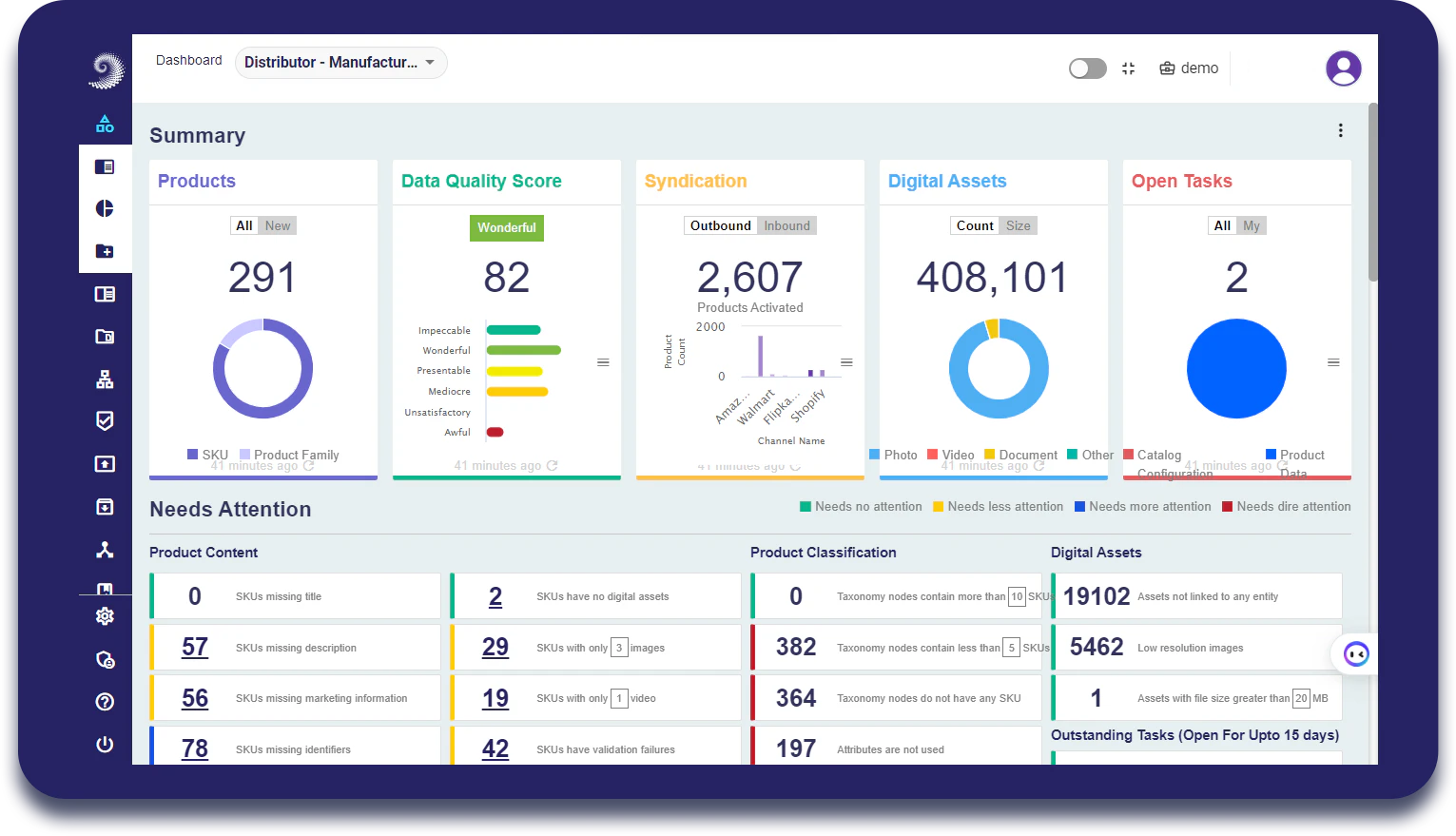1456x836 pixels.
Task: Open the Distributor - Manufacturer dropdown
Action: tap(340, 62)
